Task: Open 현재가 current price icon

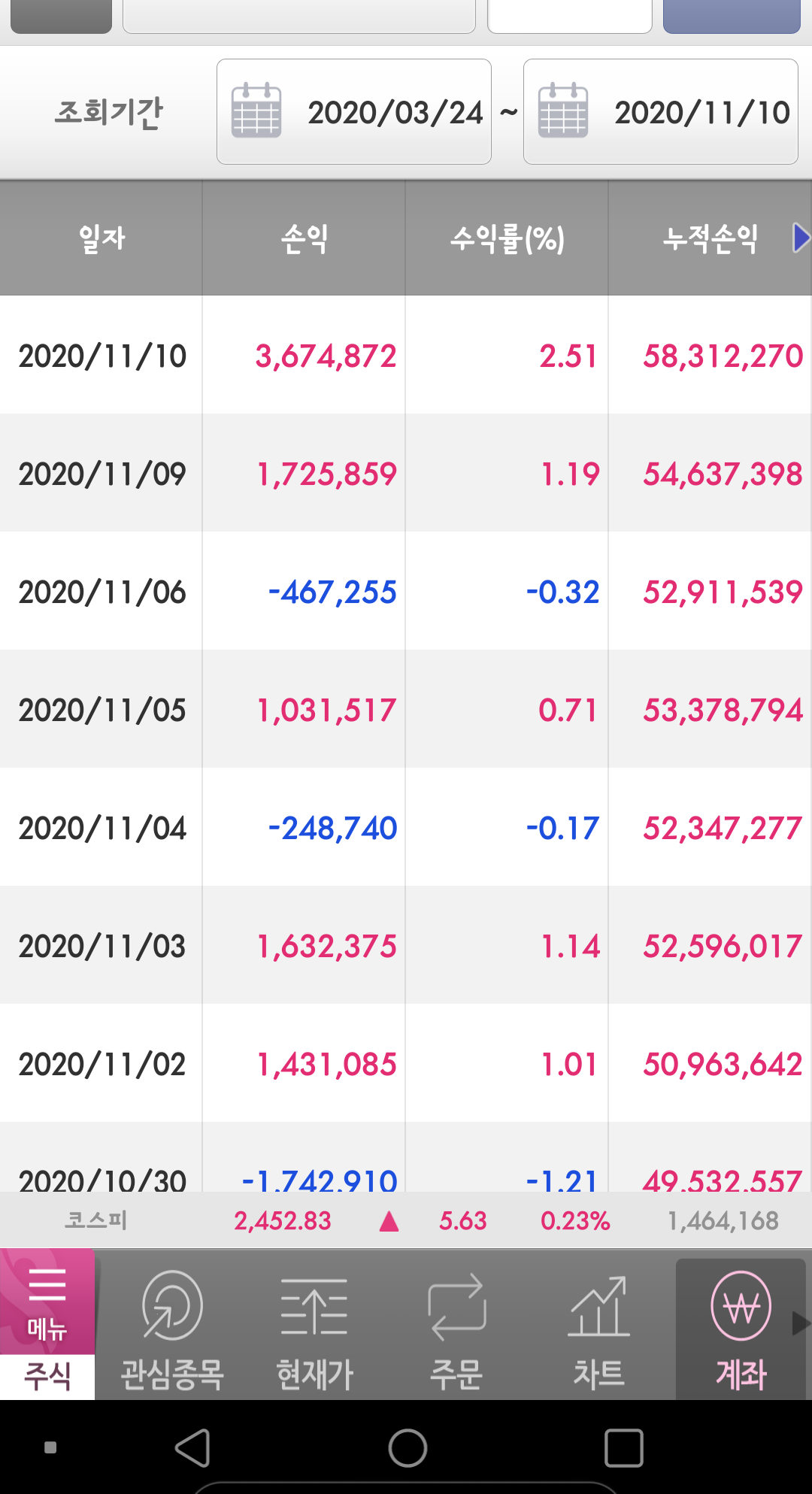Action: click(314, 1307)
